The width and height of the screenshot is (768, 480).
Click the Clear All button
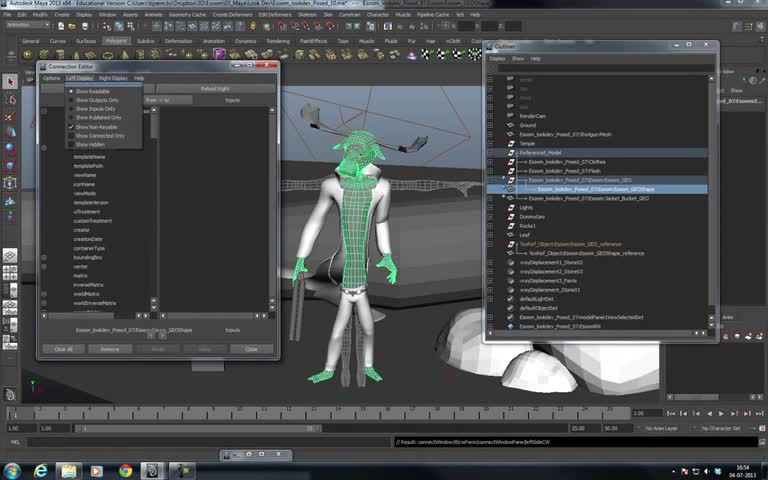(x=63, y=349)
